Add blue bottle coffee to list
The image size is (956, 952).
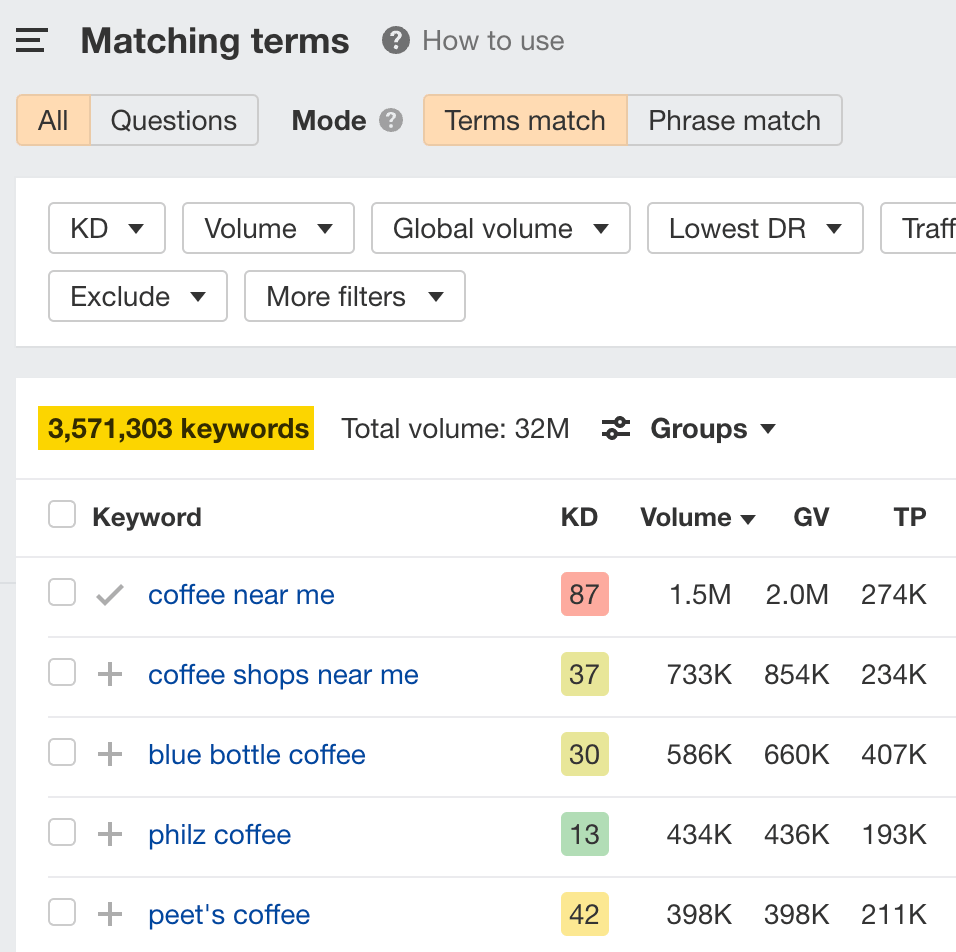coord(110,754)
